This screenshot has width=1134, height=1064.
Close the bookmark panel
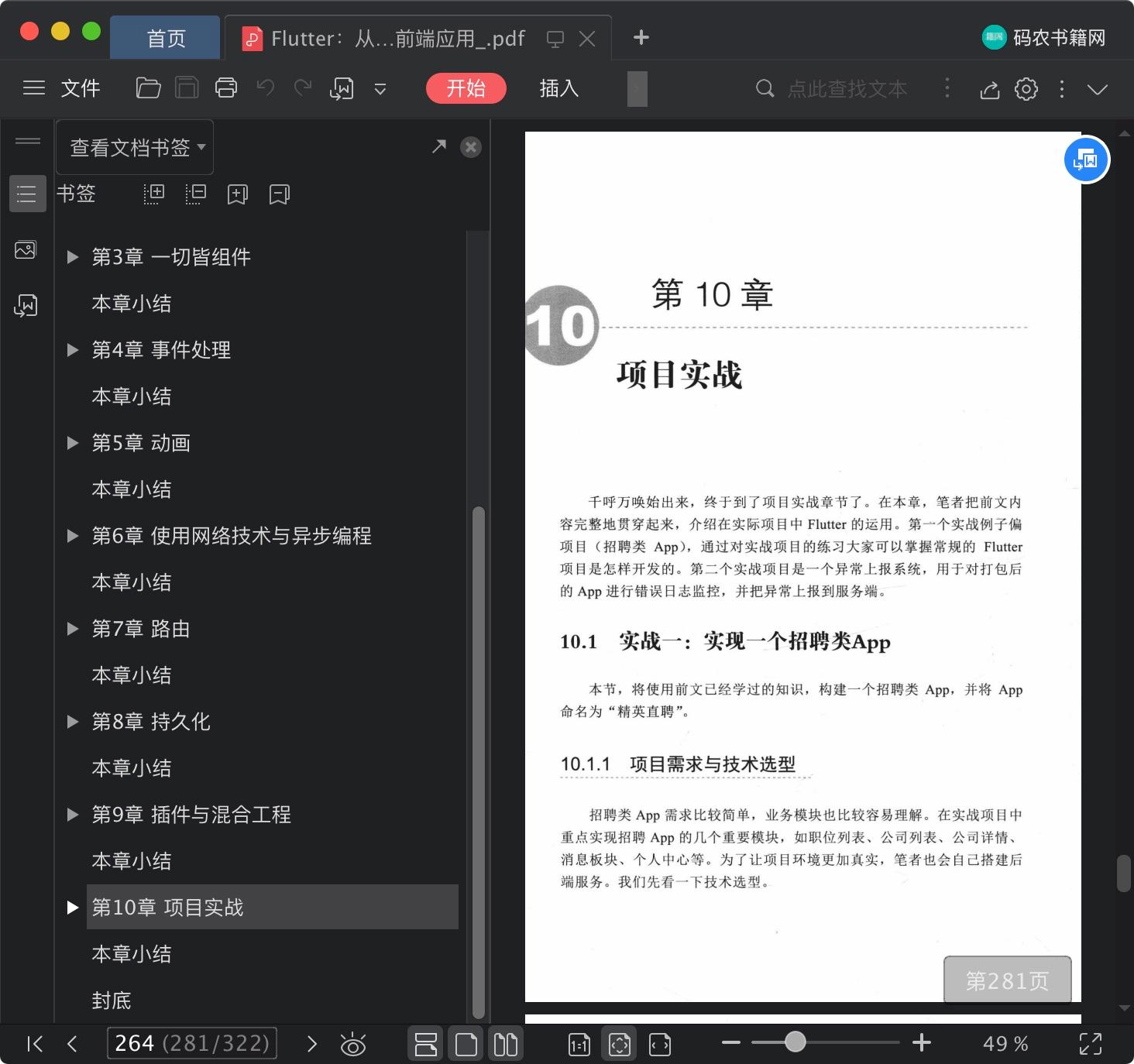tap(471, 147)
